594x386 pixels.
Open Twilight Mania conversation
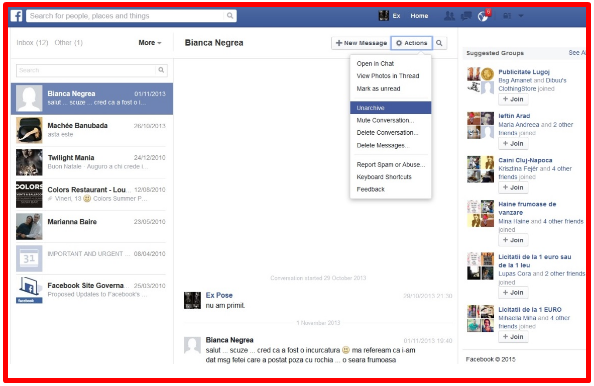tap(92, 162)
